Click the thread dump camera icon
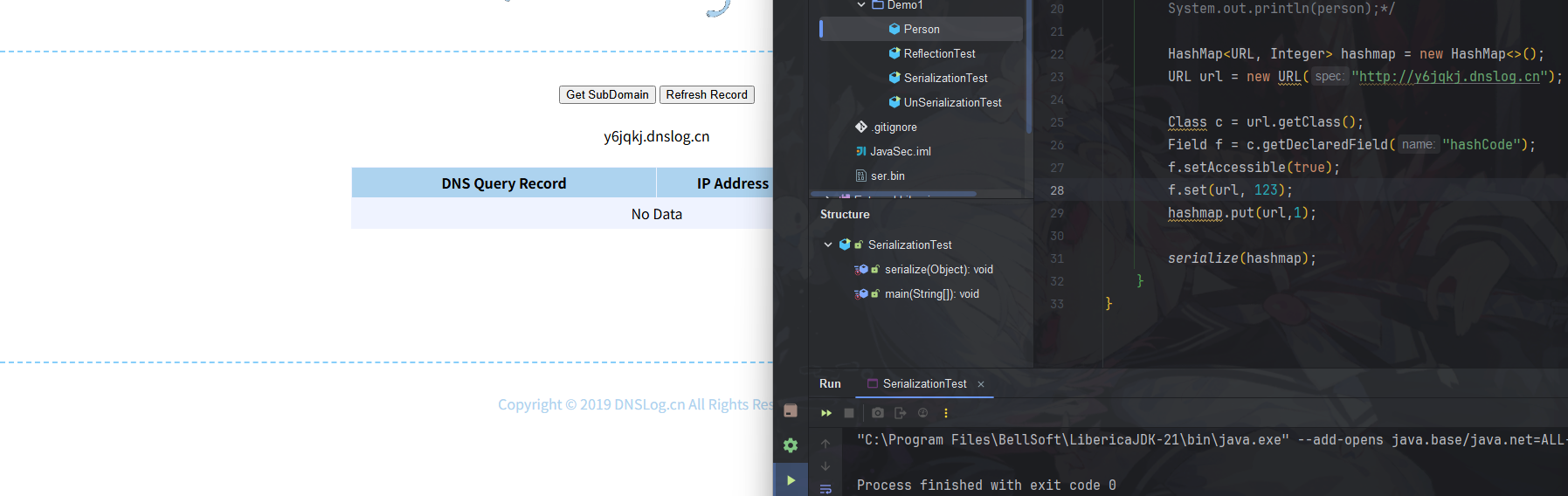 pyautogui.click(x=878, y=413)
